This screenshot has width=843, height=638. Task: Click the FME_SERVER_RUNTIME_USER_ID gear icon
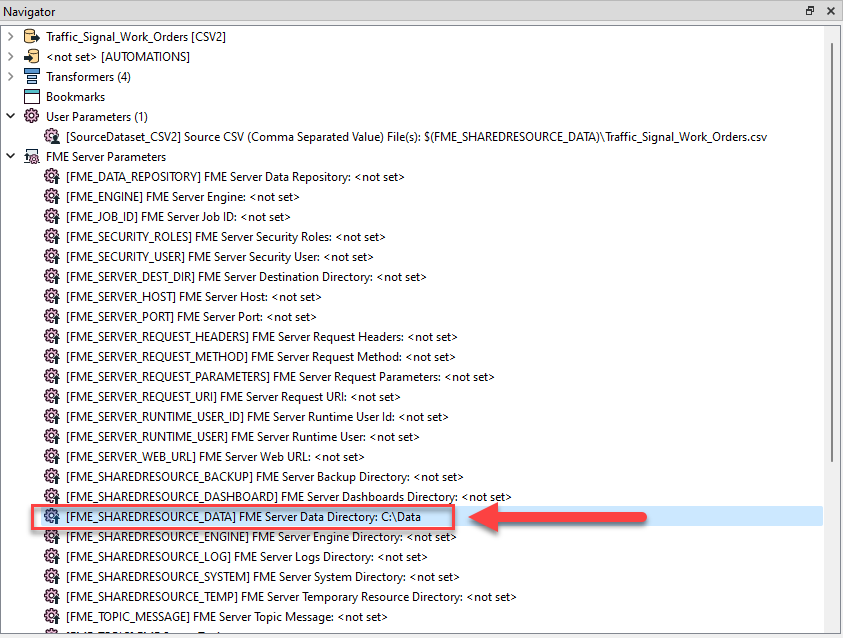pyautogui.click(x=52, y=417)
